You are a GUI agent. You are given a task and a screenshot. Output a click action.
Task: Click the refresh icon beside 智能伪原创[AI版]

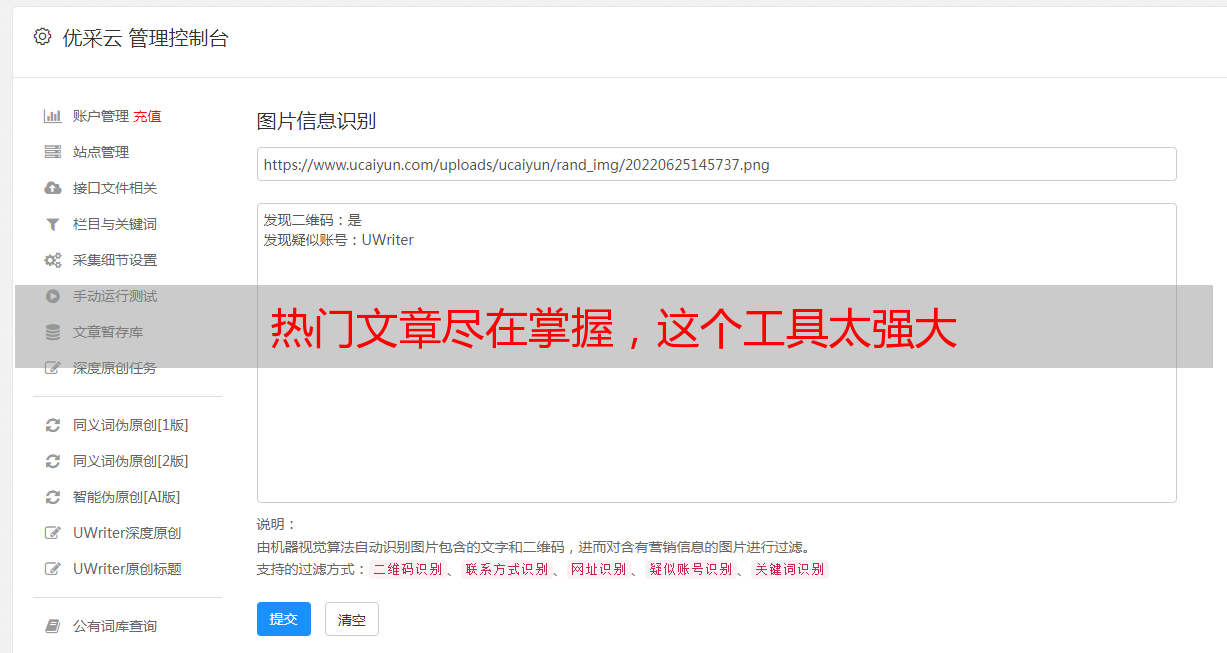(x=53, y=497)
